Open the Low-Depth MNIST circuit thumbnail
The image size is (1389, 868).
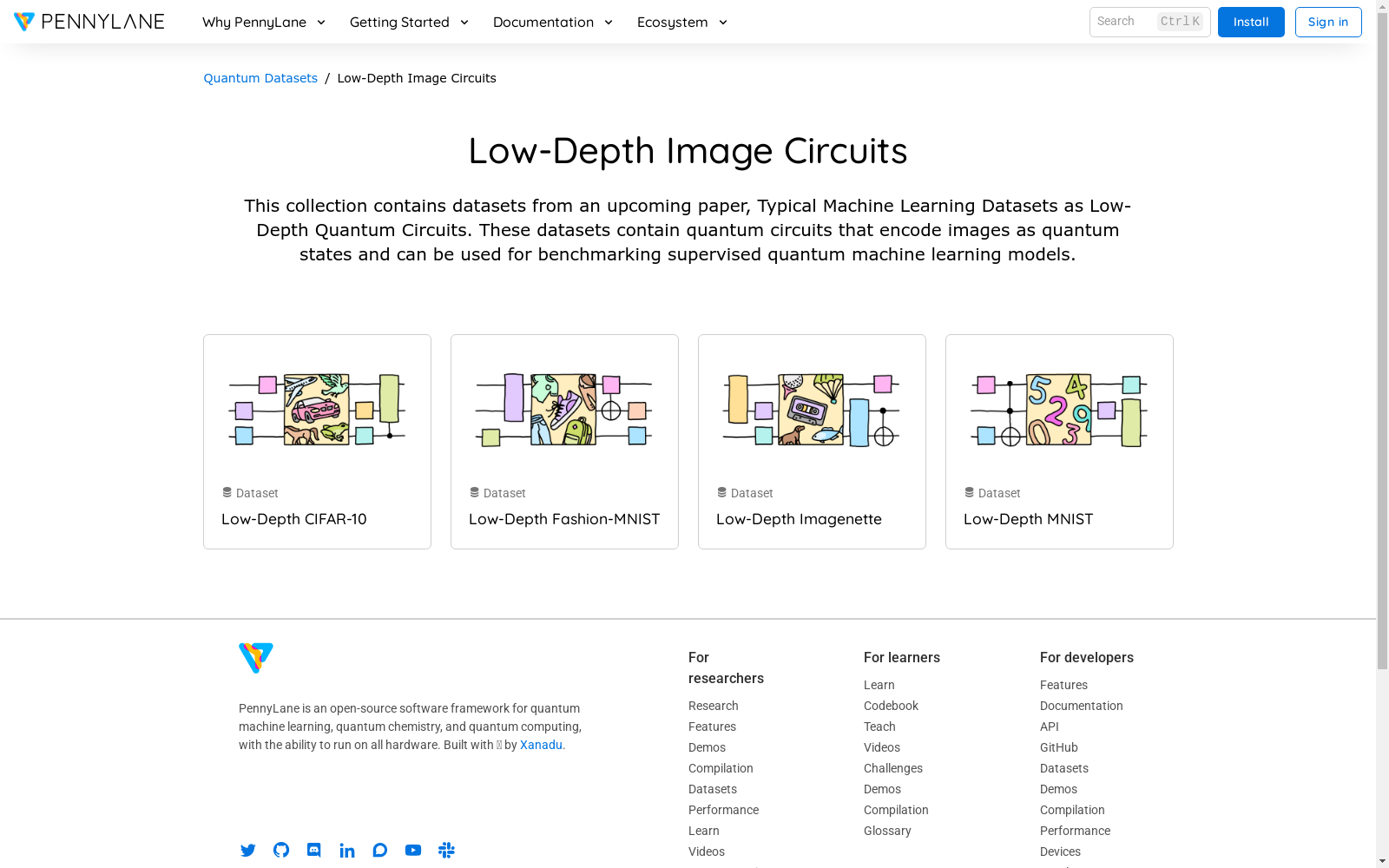click(1059, 410)
